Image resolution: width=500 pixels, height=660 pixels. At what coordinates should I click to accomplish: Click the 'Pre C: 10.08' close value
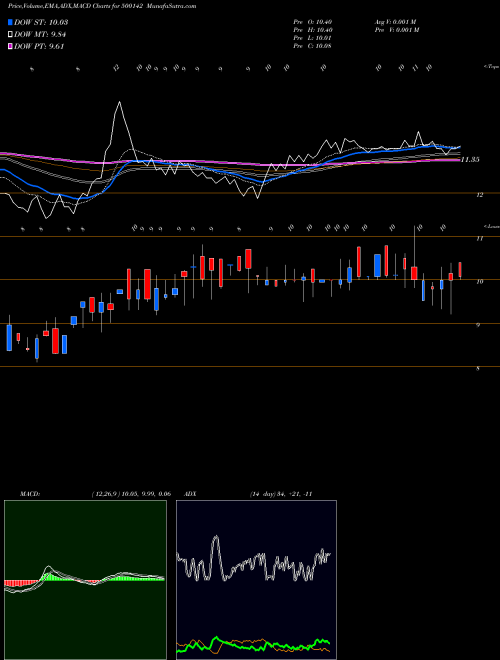[312, 46]
